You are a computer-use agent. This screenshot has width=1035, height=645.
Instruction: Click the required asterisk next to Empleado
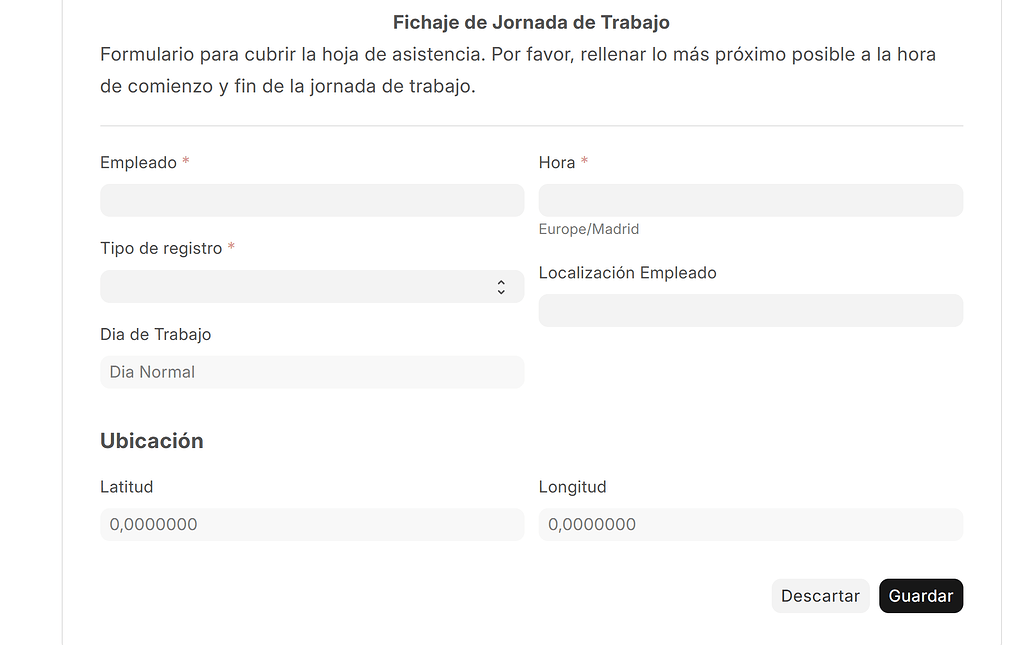[x=185, y=160]
